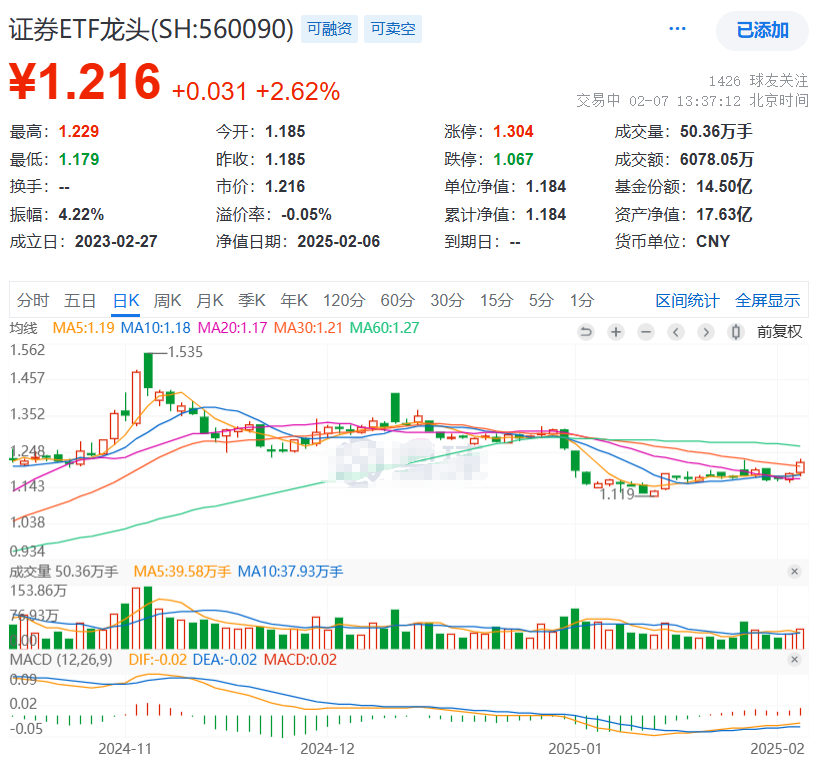Open the more options ellipsis icon
The height and width of the screenshot is (766, 817).
point(678,30)
